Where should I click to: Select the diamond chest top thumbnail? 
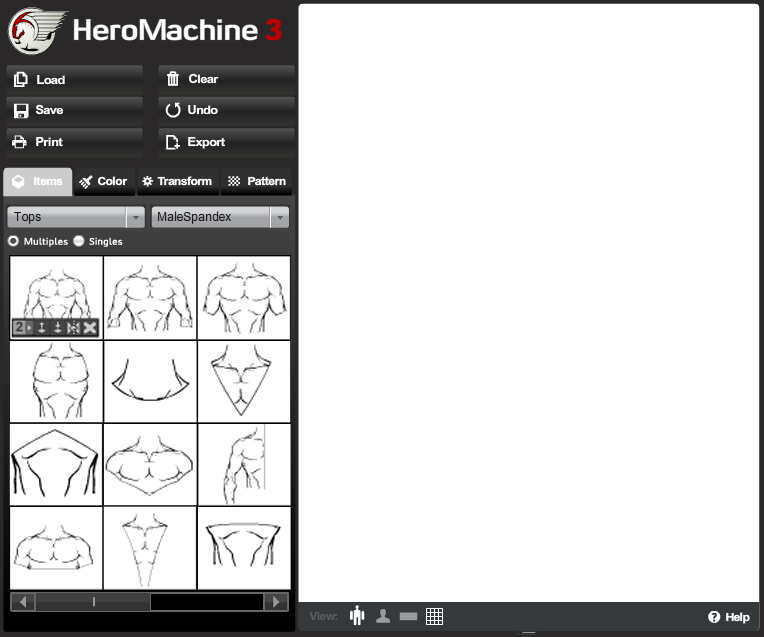point(150,464)
